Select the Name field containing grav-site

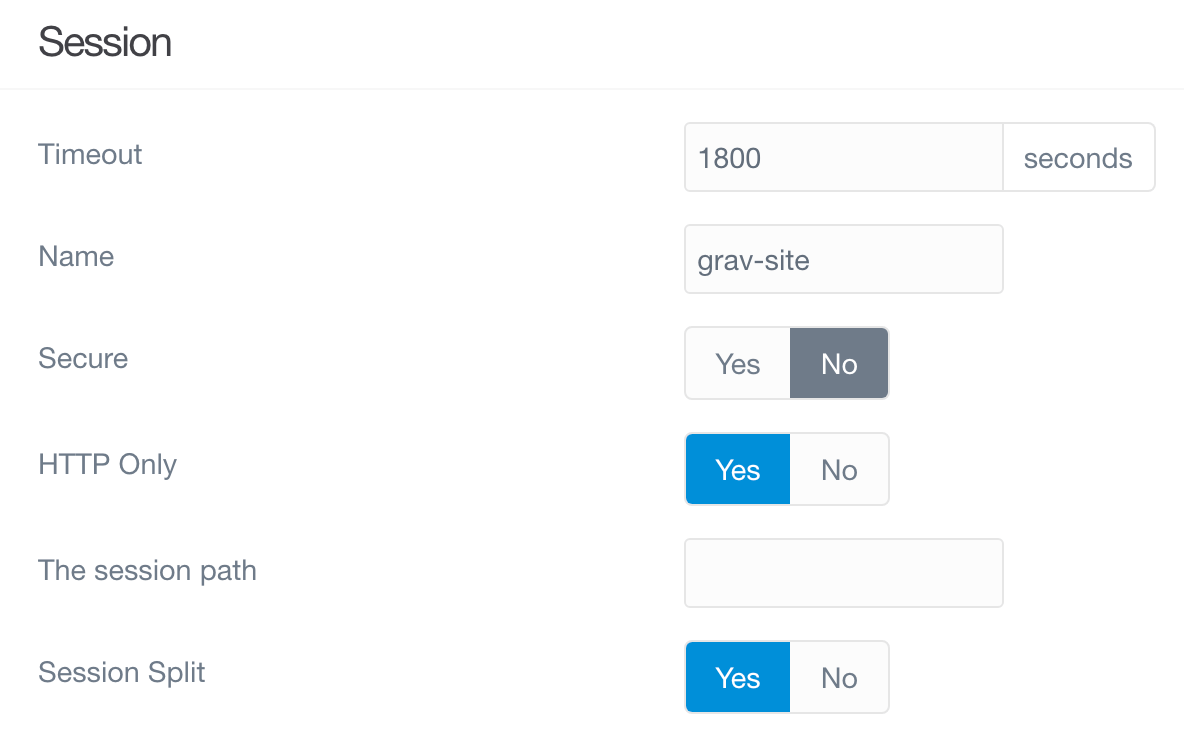tap(843, 259)
